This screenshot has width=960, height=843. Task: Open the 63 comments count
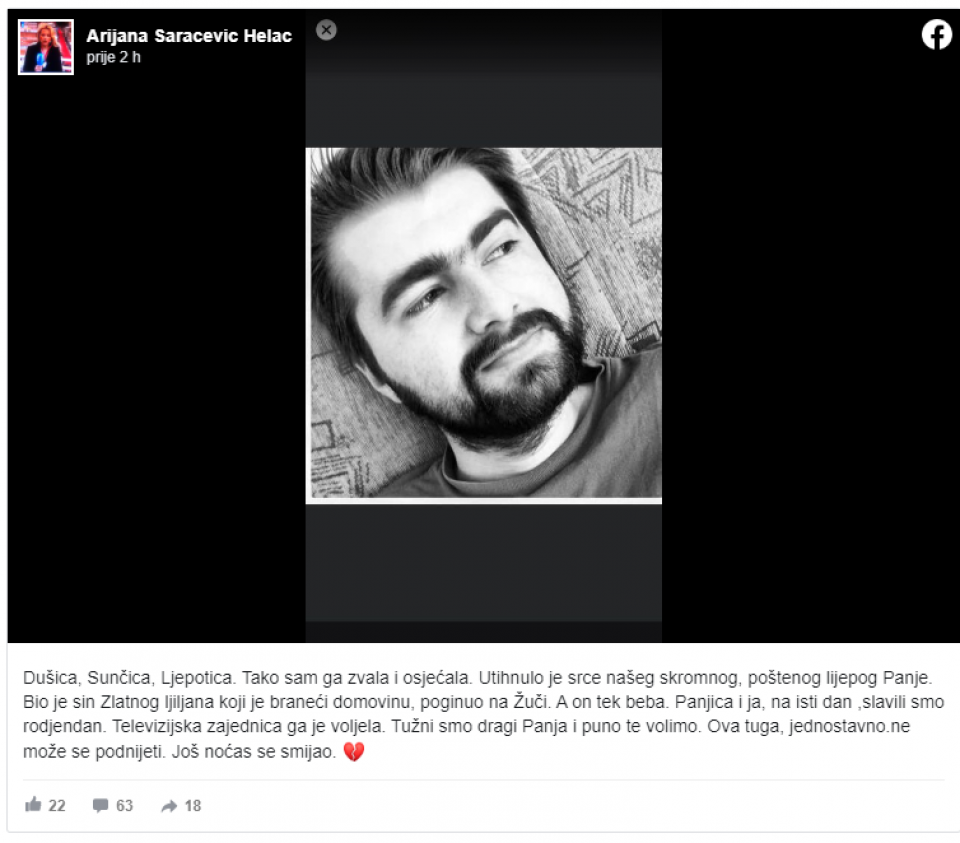(x=124, y=806)
